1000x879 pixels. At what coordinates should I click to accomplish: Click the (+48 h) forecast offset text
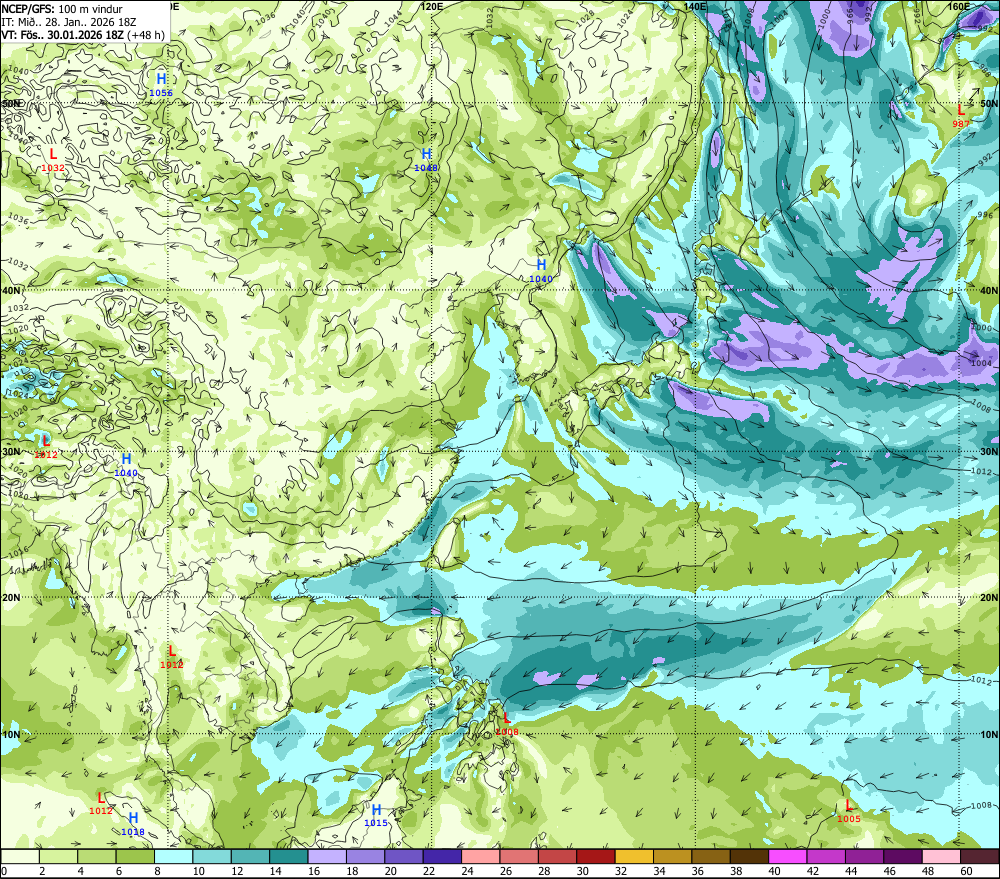pyautogui.click(x=146, y=35)
